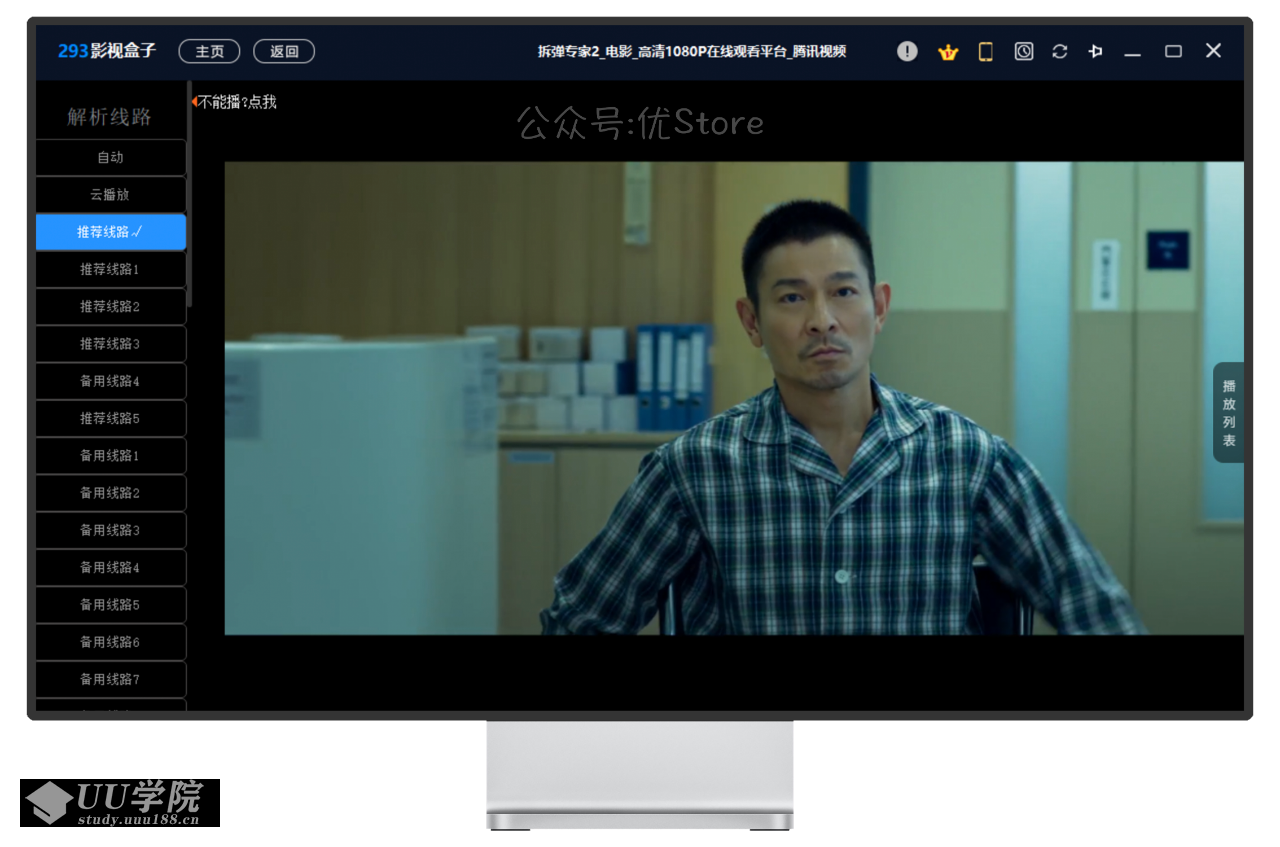Screen dimensions: 1280x847
Task: Switch to 推荐线路1
Action: click(x=111, y=269)
